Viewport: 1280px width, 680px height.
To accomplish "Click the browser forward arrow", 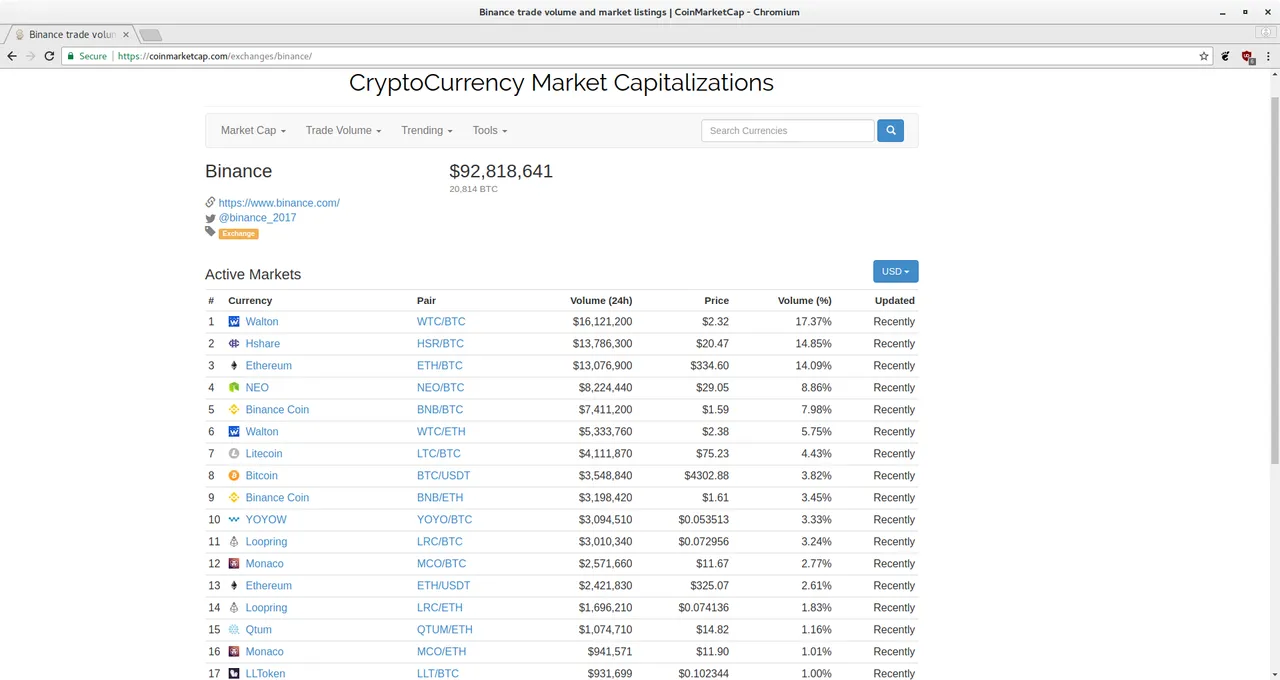I will click(30, 56).
